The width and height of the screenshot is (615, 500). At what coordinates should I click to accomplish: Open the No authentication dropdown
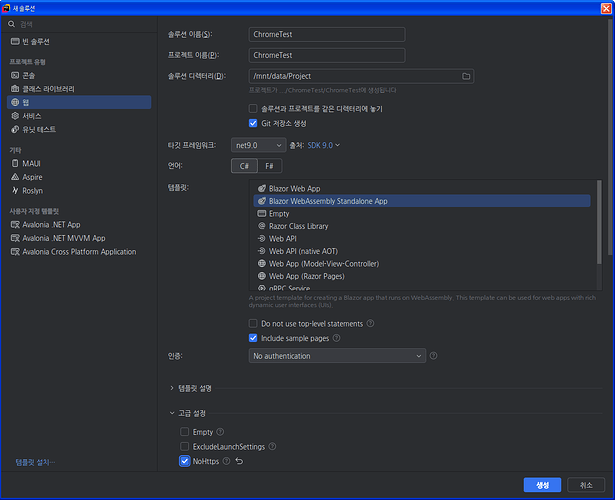pos(337,356)
